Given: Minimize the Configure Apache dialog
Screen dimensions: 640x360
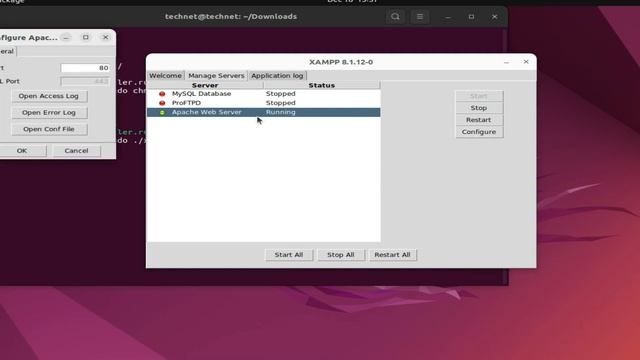Looking at the screenshot, I should click(x=66, y=37).
